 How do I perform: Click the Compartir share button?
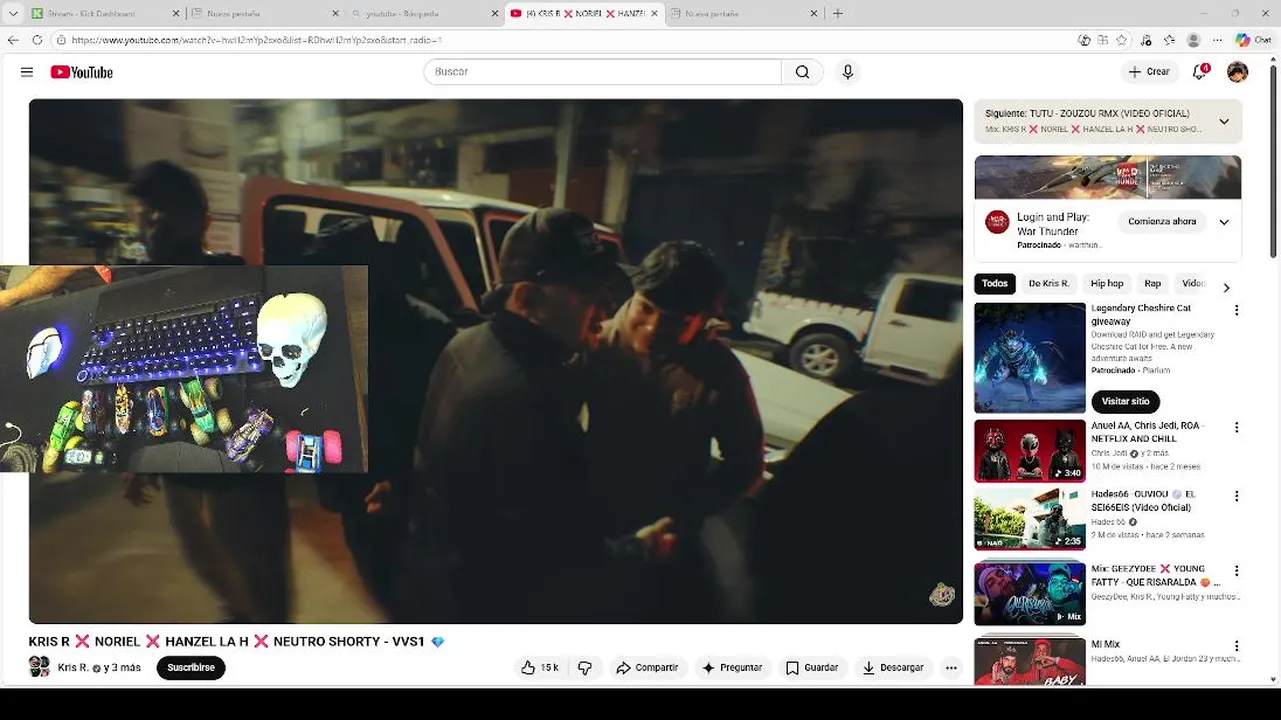click(647, 668)
